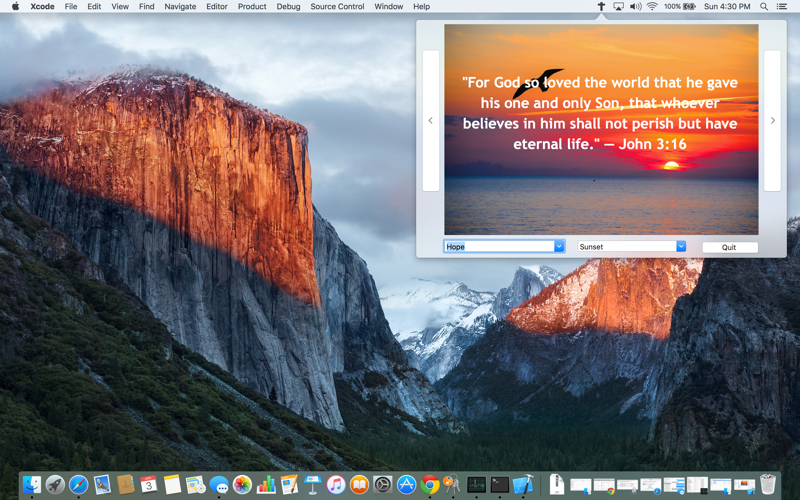The image size is (800, 500).
Task: Open the Trash in the Dock
Action: click(x=768, y=484)
